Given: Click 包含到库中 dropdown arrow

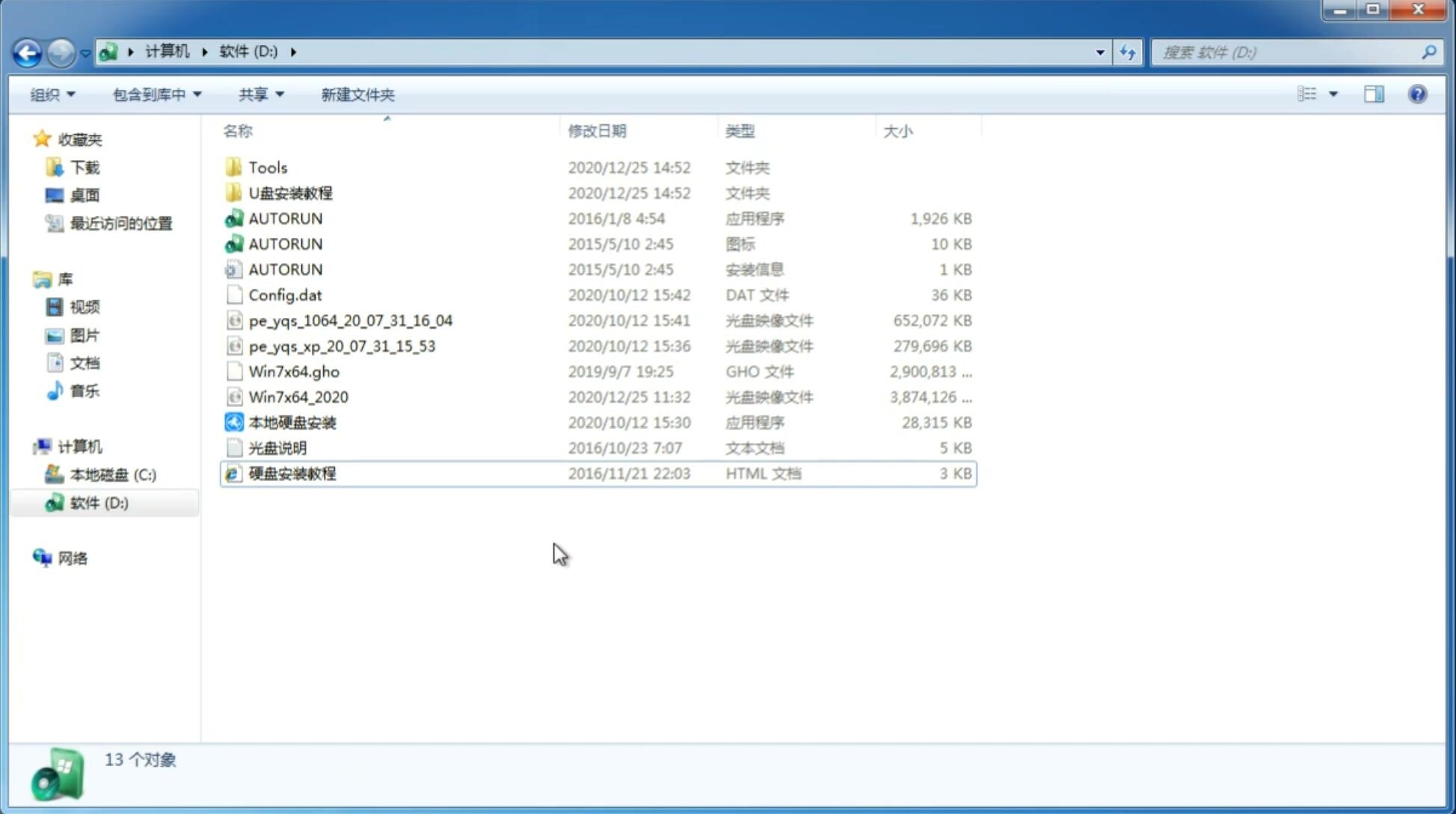Looking at the screenshot, I should (198, 94).
